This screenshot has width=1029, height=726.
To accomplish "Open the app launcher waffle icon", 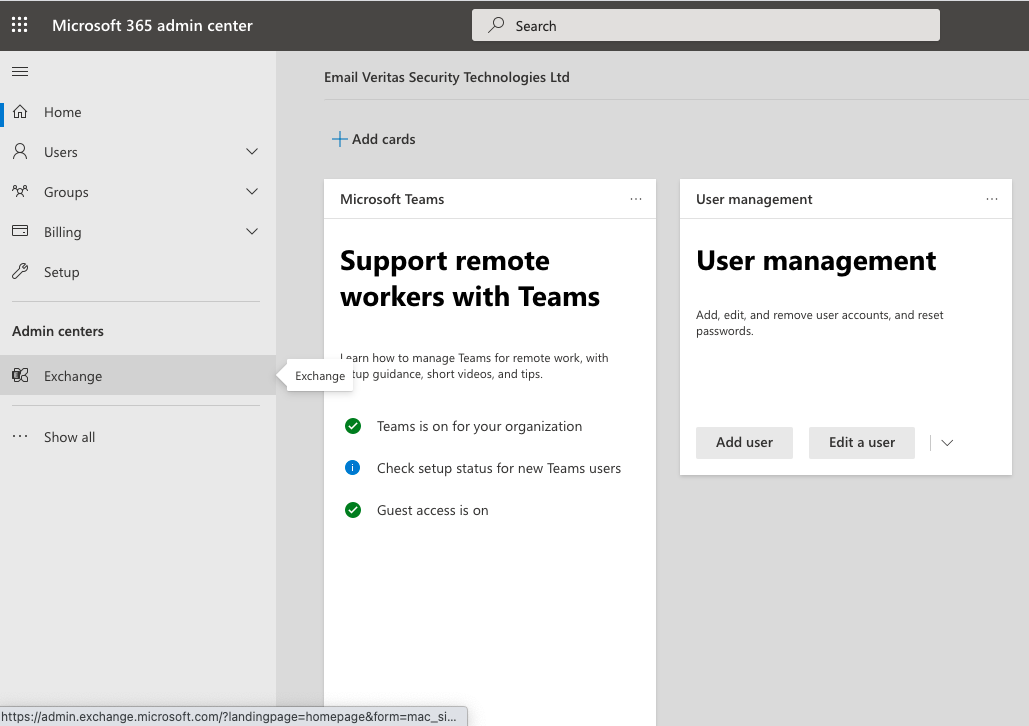I will point(20,25).
